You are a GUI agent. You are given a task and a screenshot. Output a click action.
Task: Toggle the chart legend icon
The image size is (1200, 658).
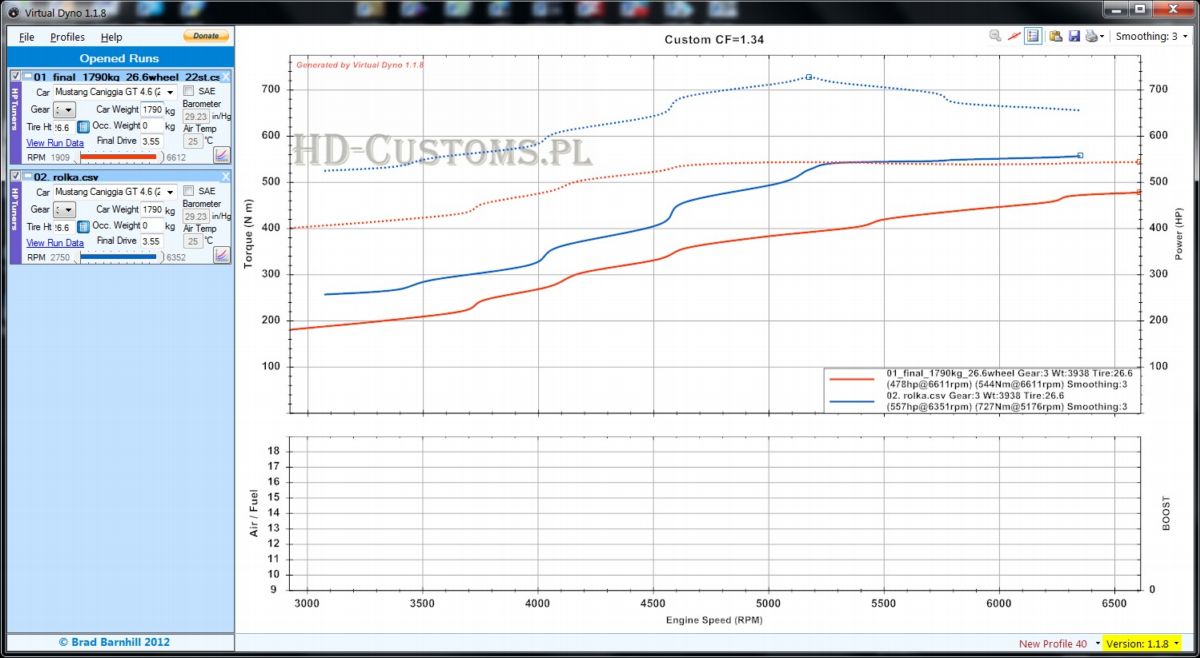click(x=1033, y=36)
